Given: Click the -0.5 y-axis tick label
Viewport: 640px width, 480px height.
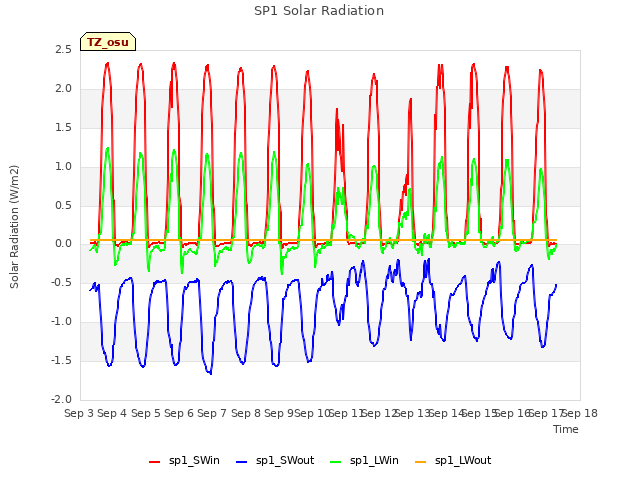Looking at the screenshot, I should click(61, 282).
